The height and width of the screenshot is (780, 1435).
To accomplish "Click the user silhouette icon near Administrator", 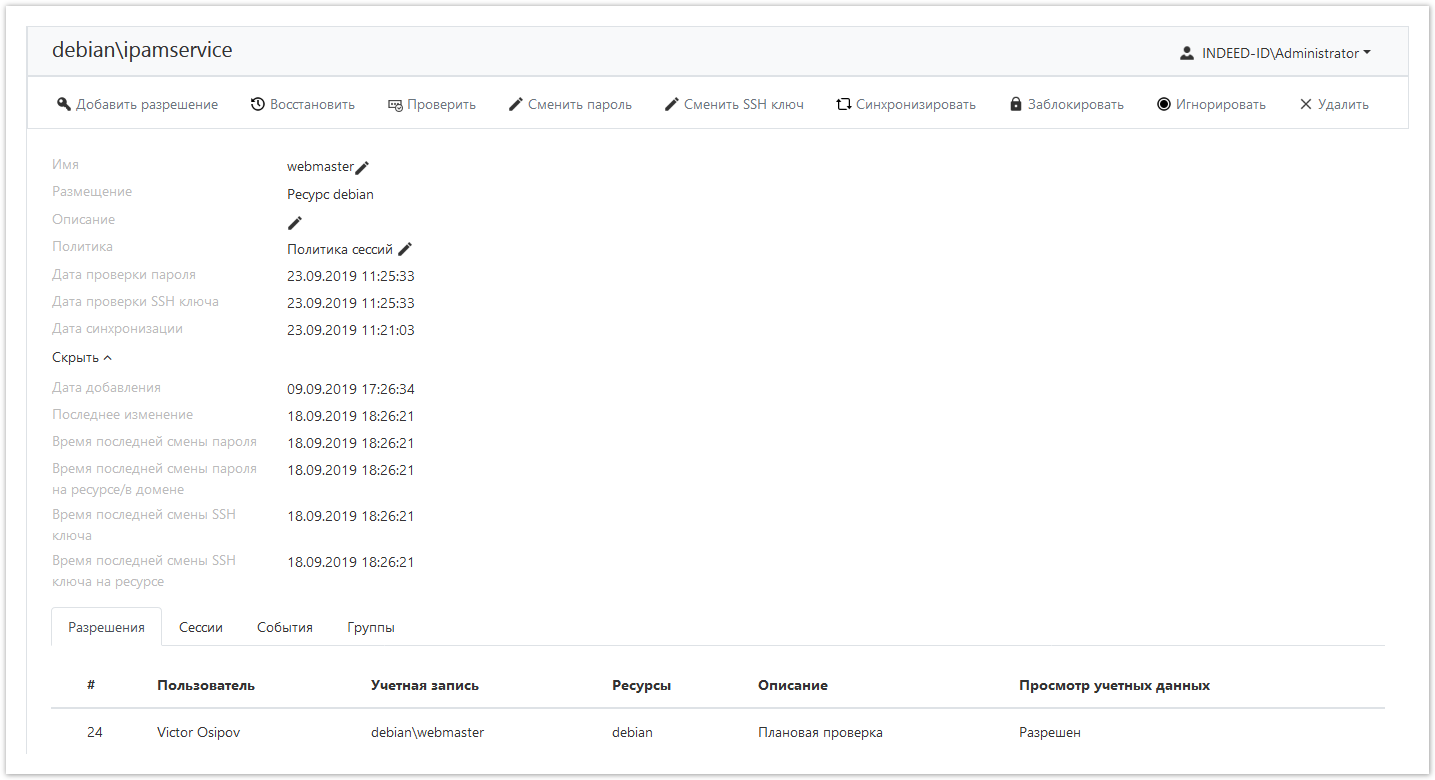I will [1187, 52].
